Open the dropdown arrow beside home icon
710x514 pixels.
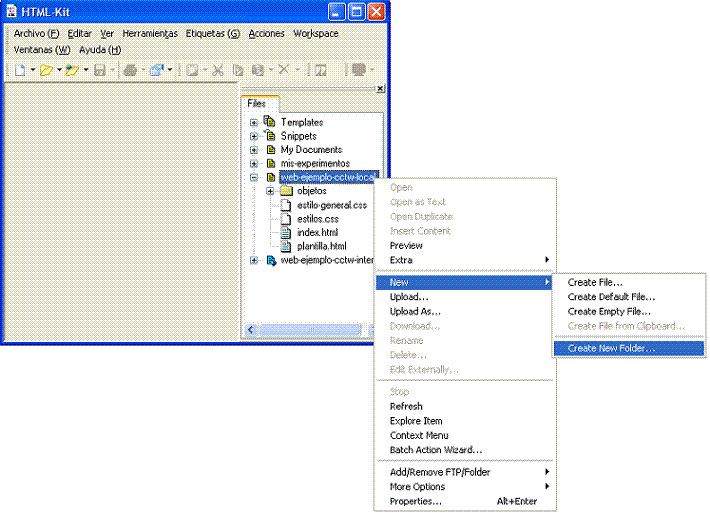pos(170,70)
